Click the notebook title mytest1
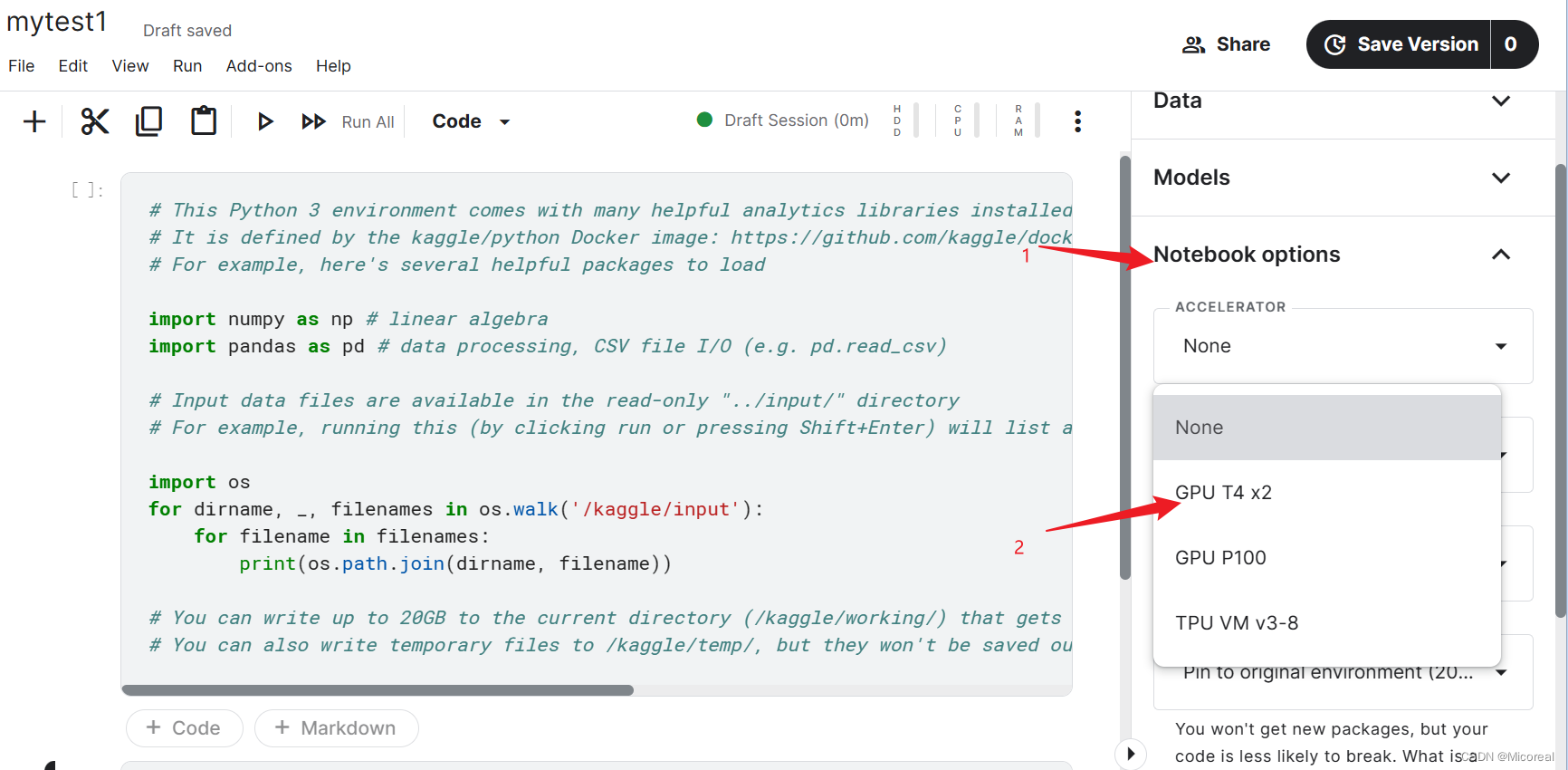Image resolution: width=1568 pixels, height=770 pixels. click(x=57, y=22)
